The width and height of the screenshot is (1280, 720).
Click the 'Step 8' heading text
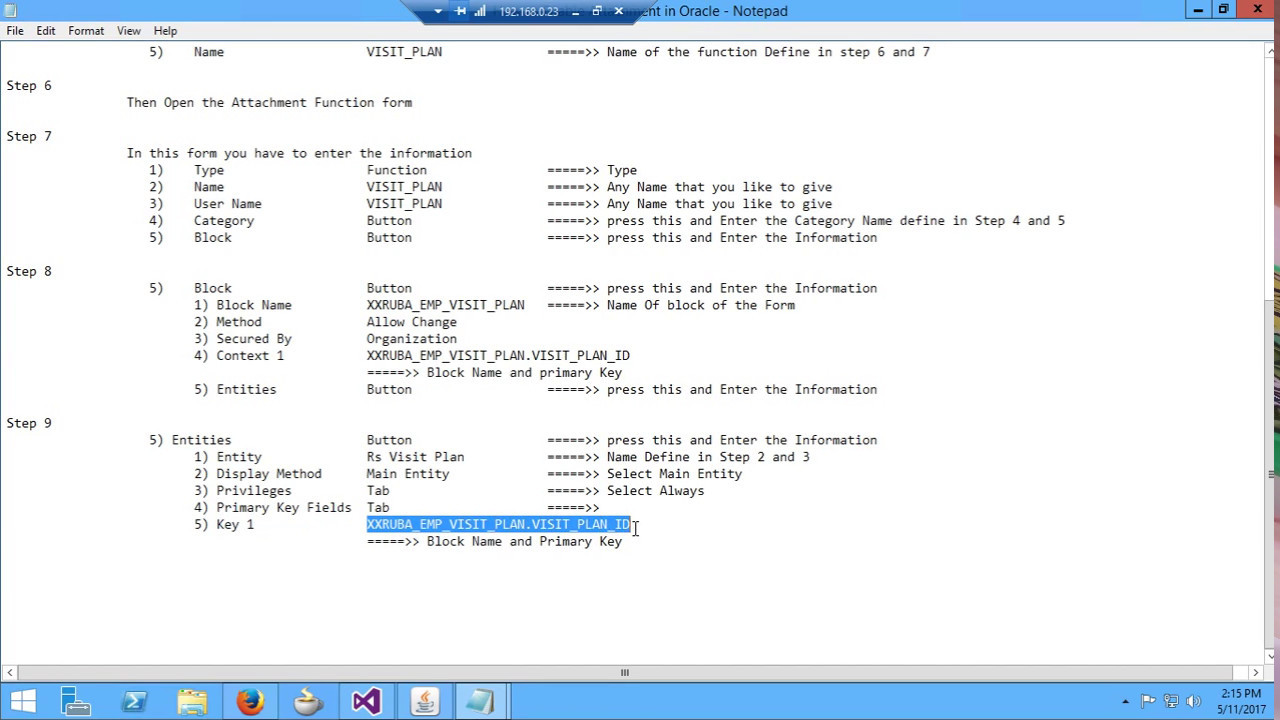pos(29,271)
